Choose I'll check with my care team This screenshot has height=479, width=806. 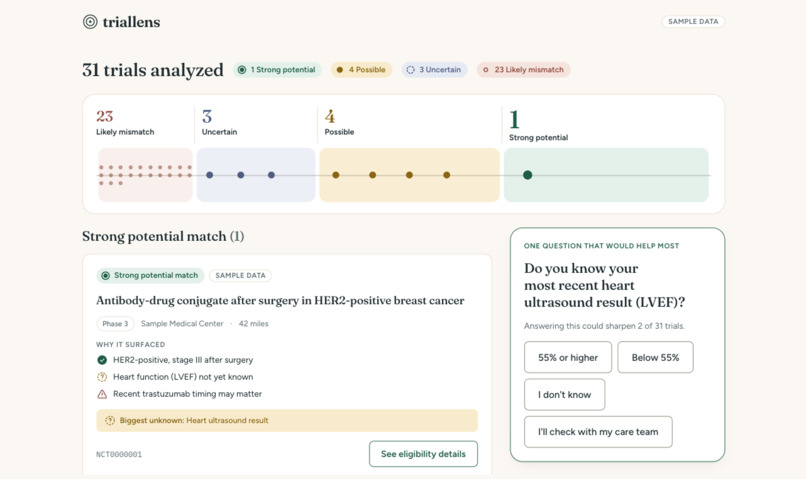pyautogui.click(x=598, y=432)
